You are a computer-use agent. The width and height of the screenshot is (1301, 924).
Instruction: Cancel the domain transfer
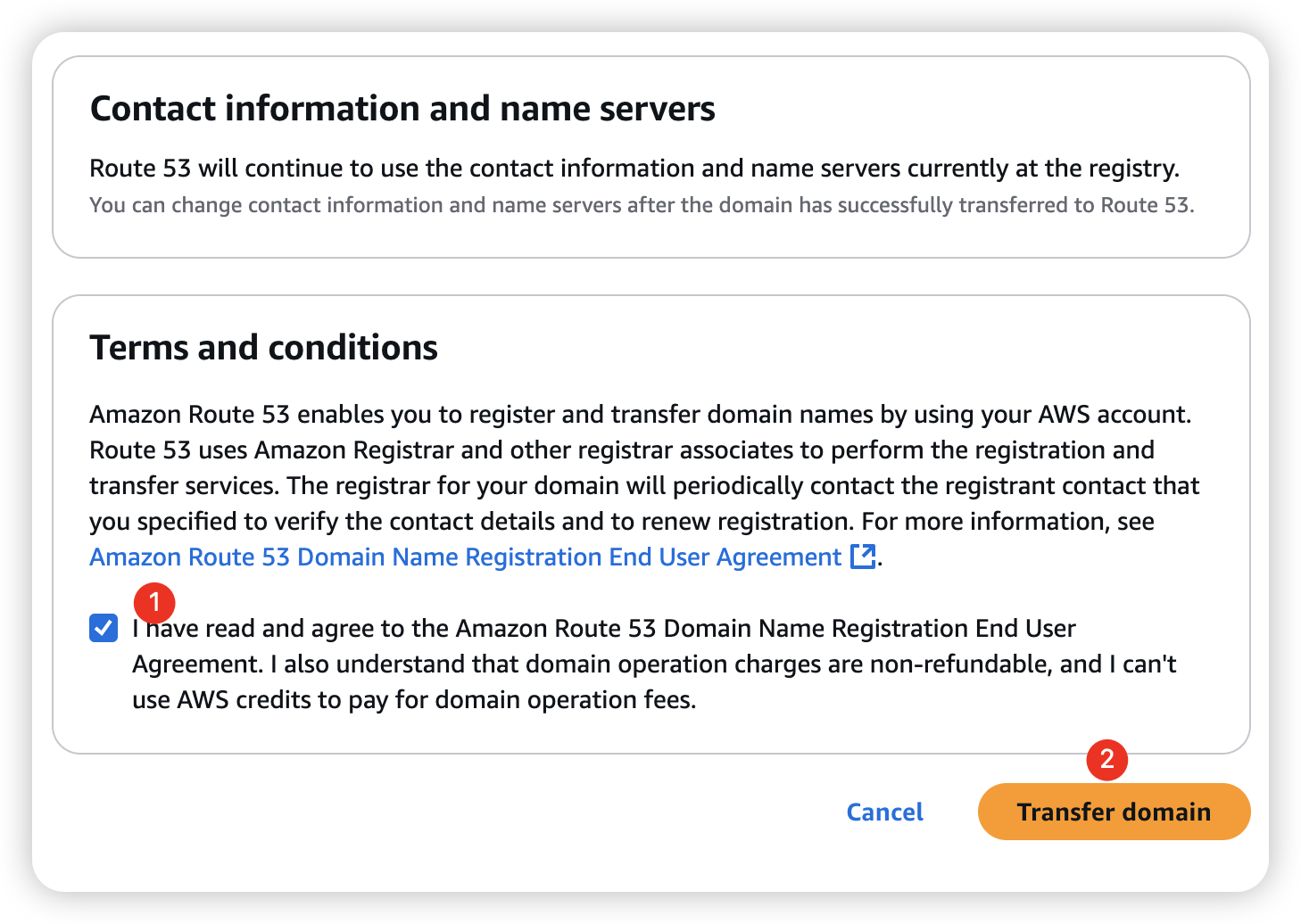[884, 812]
